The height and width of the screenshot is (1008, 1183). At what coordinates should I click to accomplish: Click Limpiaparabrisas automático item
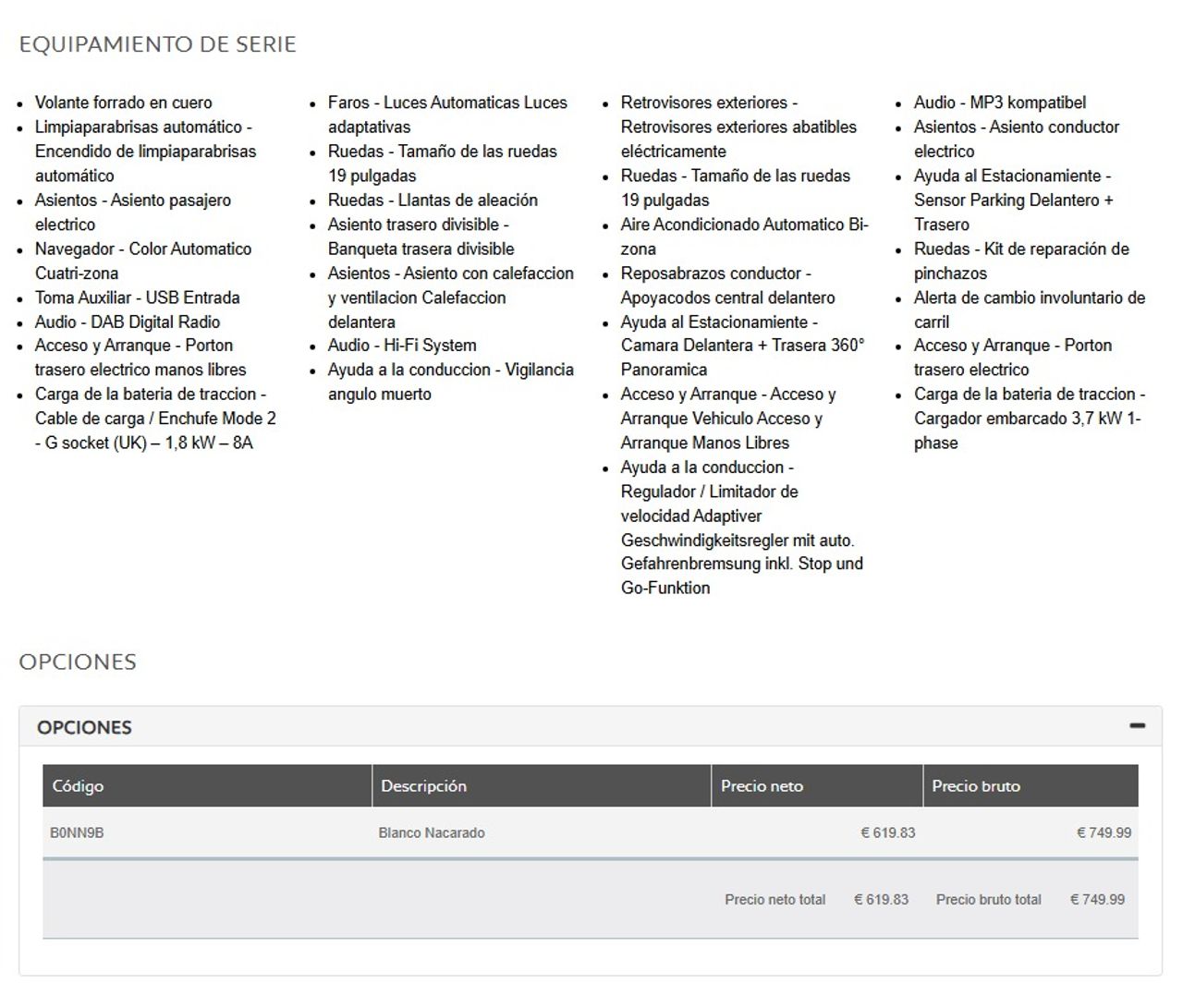point(146,151)
